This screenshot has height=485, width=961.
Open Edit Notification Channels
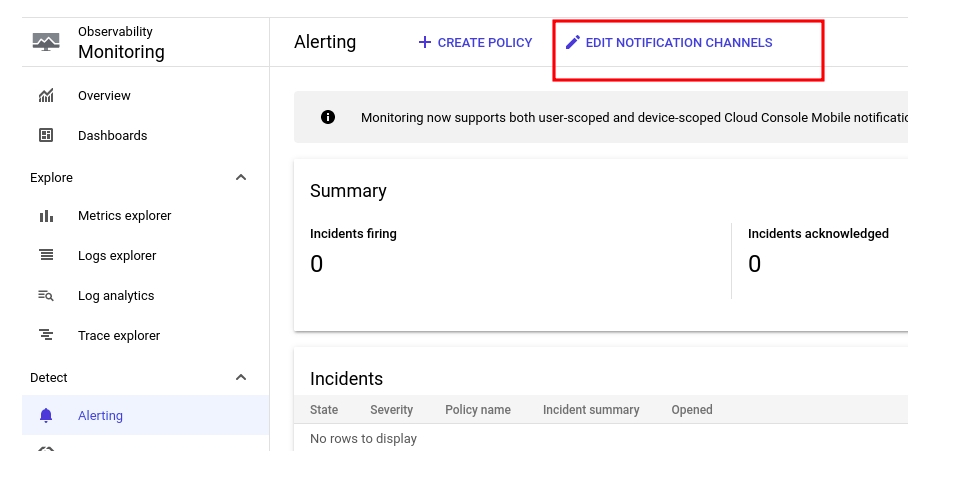point(668,43)
